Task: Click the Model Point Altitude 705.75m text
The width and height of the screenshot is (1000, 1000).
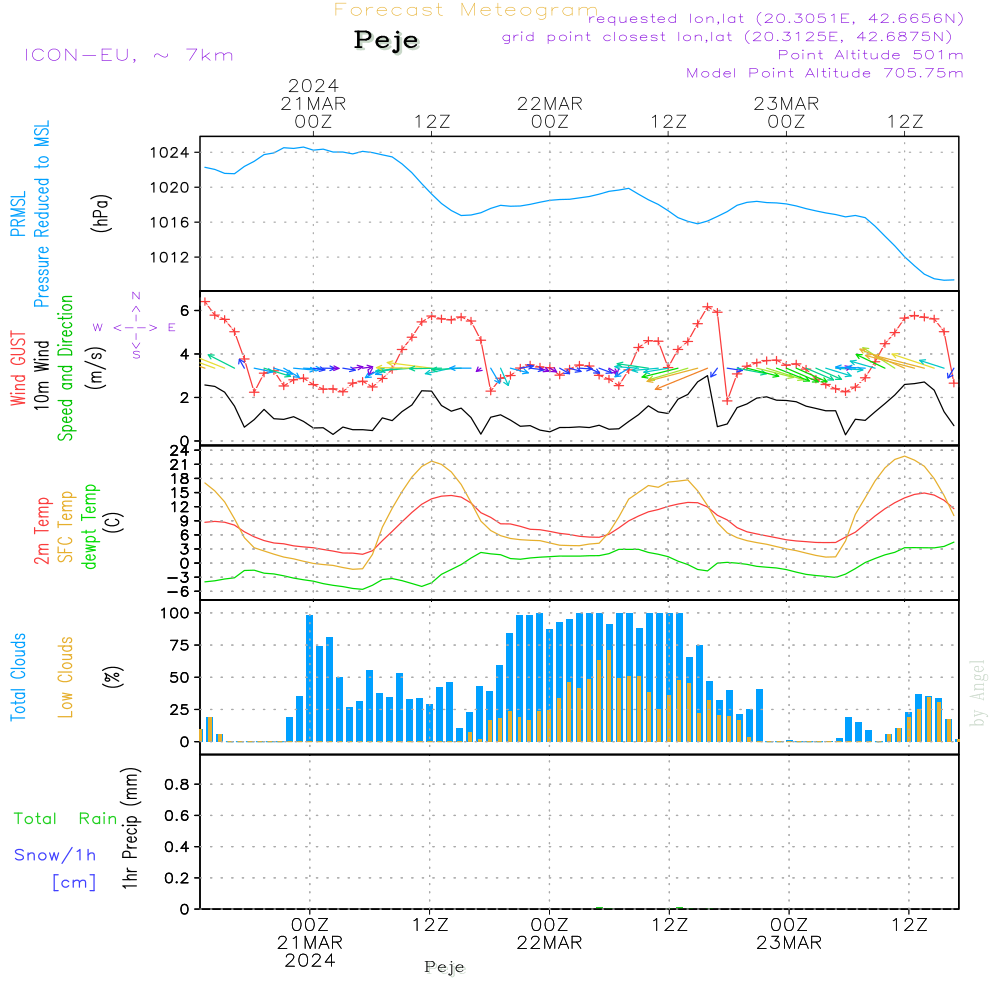Action: (825, 72)
